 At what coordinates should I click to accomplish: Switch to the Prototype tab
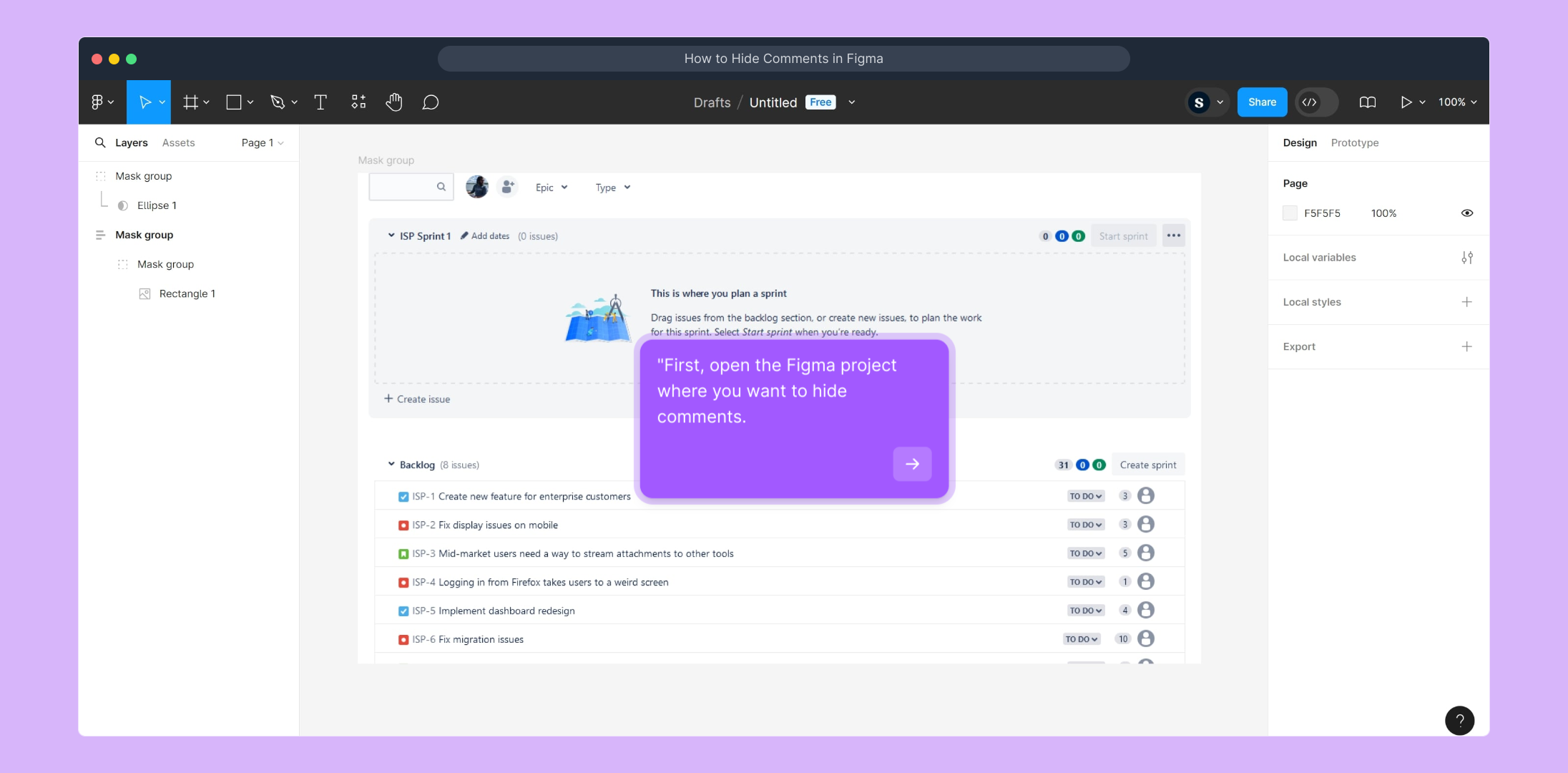point(1354,143)
